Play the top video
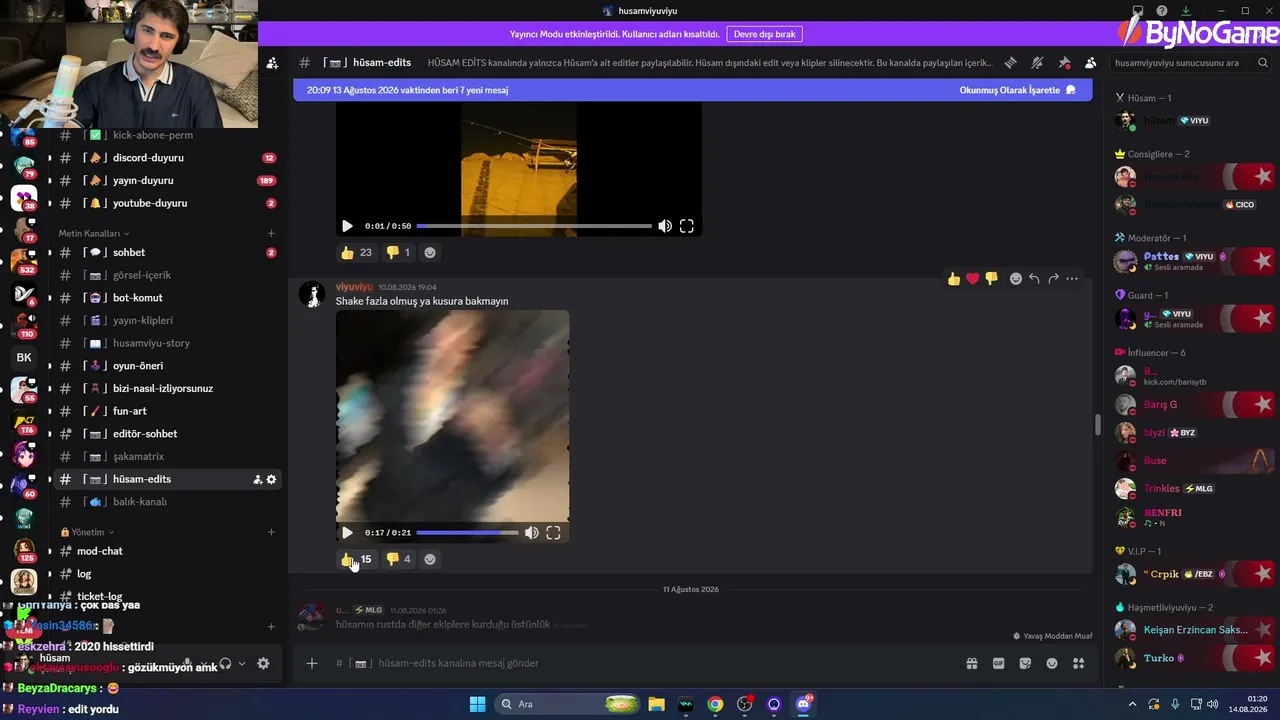The width and height of the screenshot is (1280, 720). point(347,226)
